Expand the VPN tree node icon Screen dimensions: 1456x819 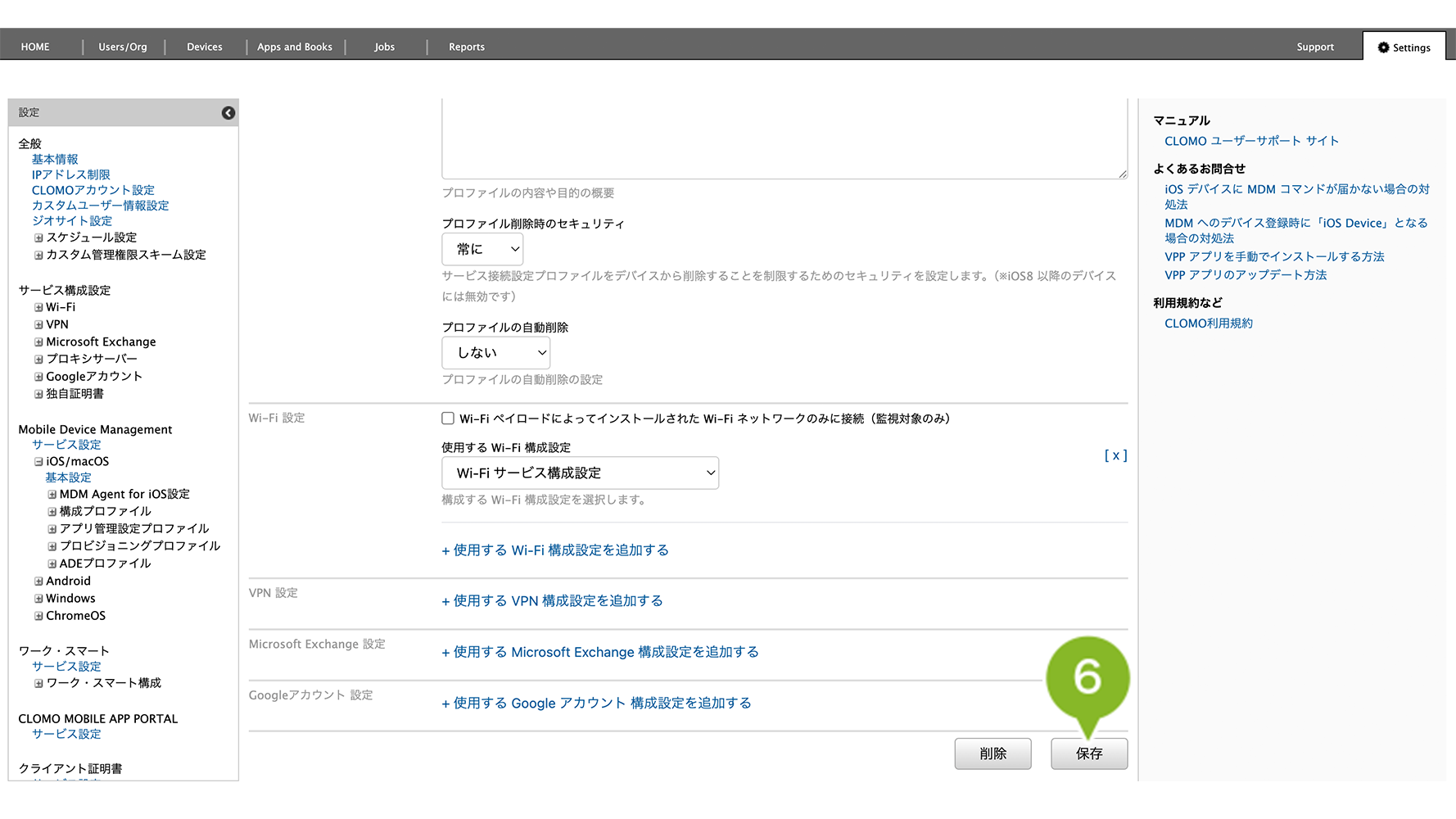[38, 325]
